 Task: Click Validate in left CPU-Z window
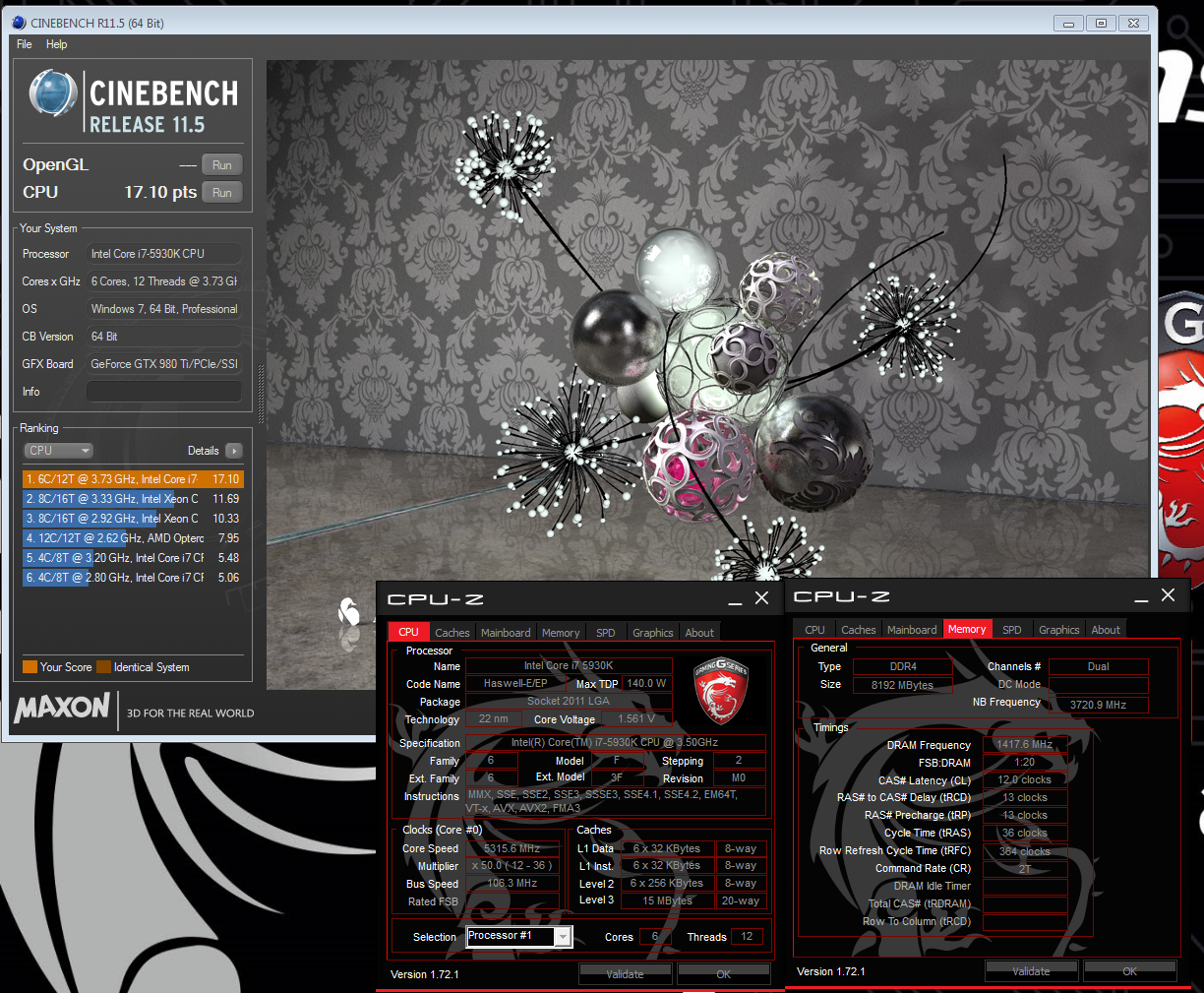tap(625, 974)
